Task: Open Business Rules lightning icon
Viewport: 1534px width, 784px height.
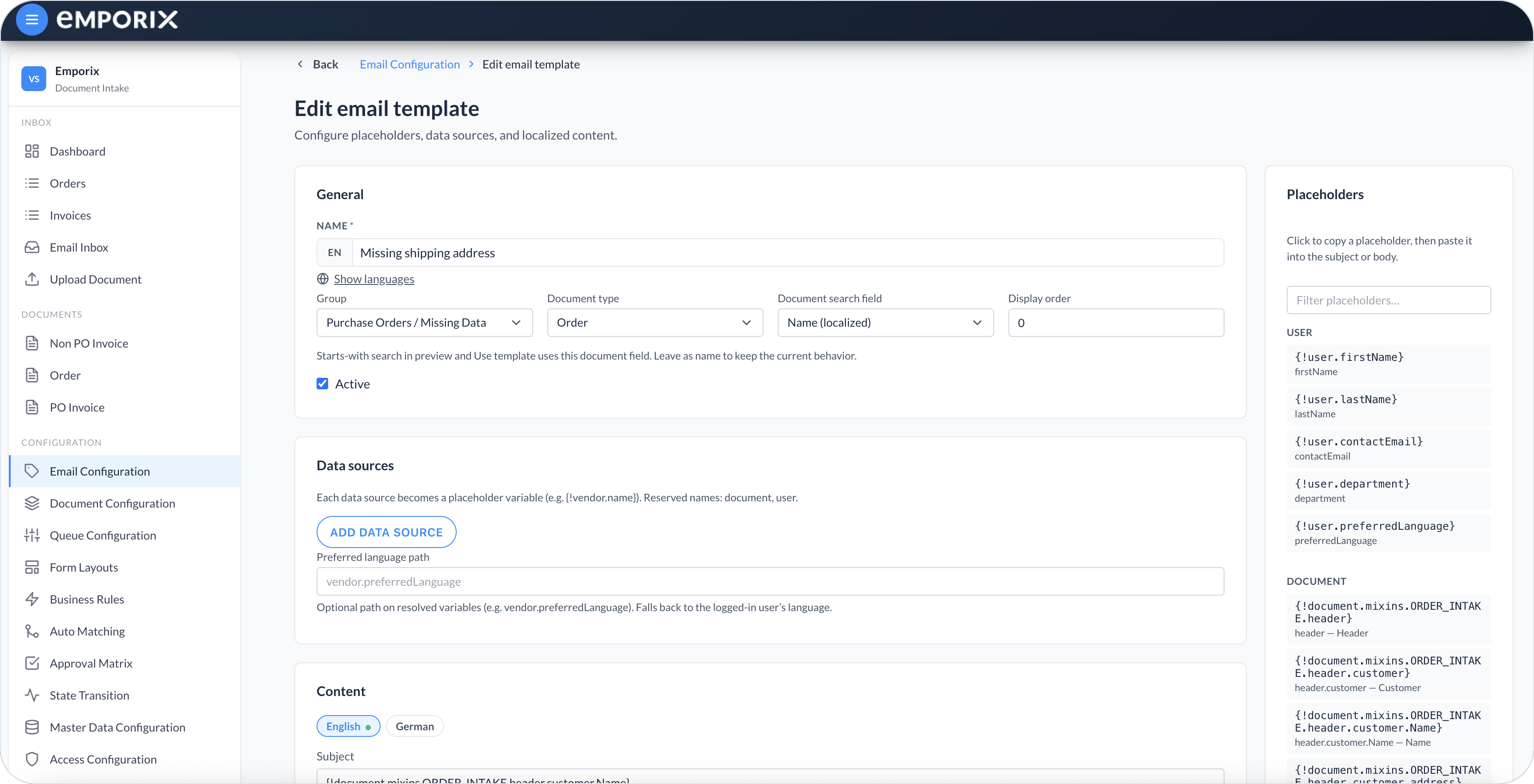Action: pos(32,600)
